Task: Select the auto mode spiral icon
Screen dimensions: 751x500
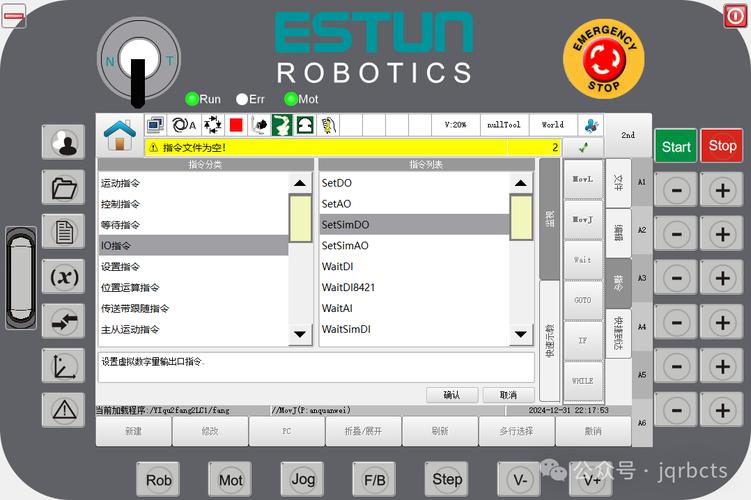Action: [184, 125]
